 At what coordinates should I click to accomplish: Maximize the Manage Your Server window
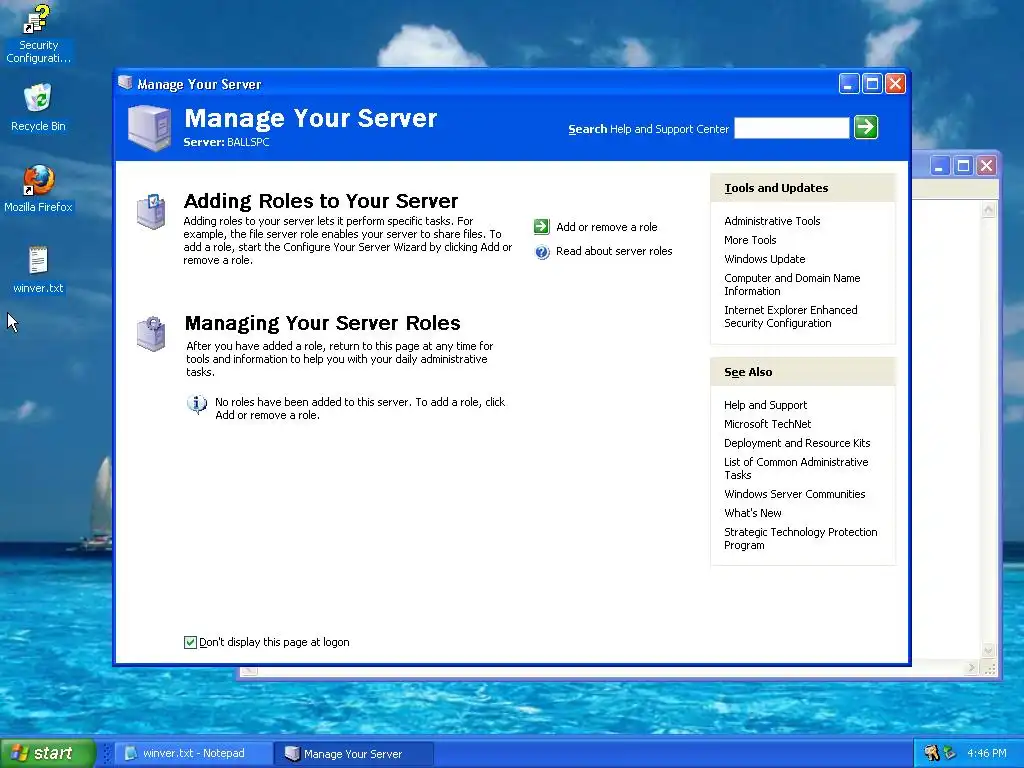click(x=872, y=84)
